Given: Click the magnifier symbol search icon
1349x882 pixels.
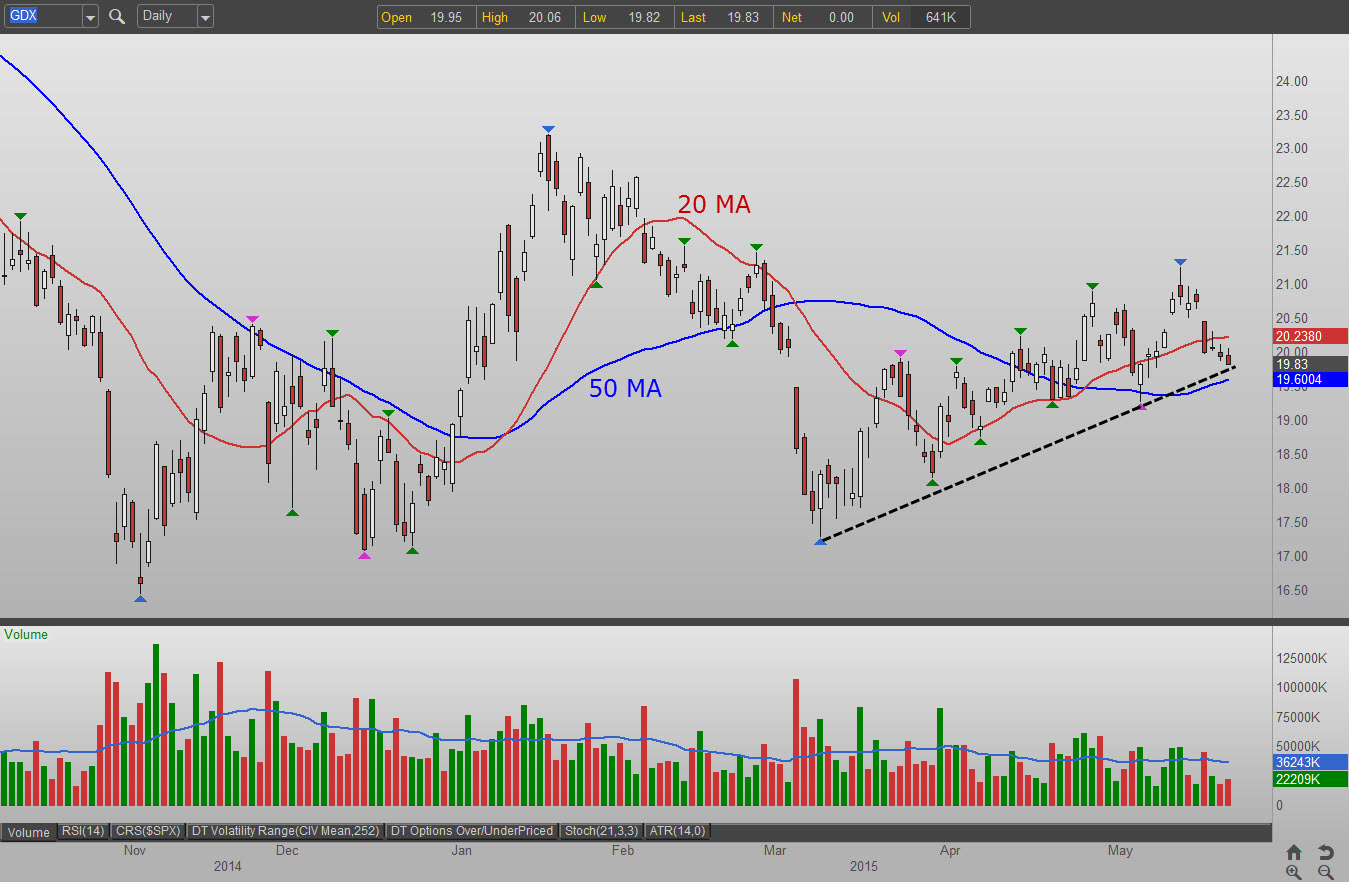Looking at the screenshot, I should [117, 17].
